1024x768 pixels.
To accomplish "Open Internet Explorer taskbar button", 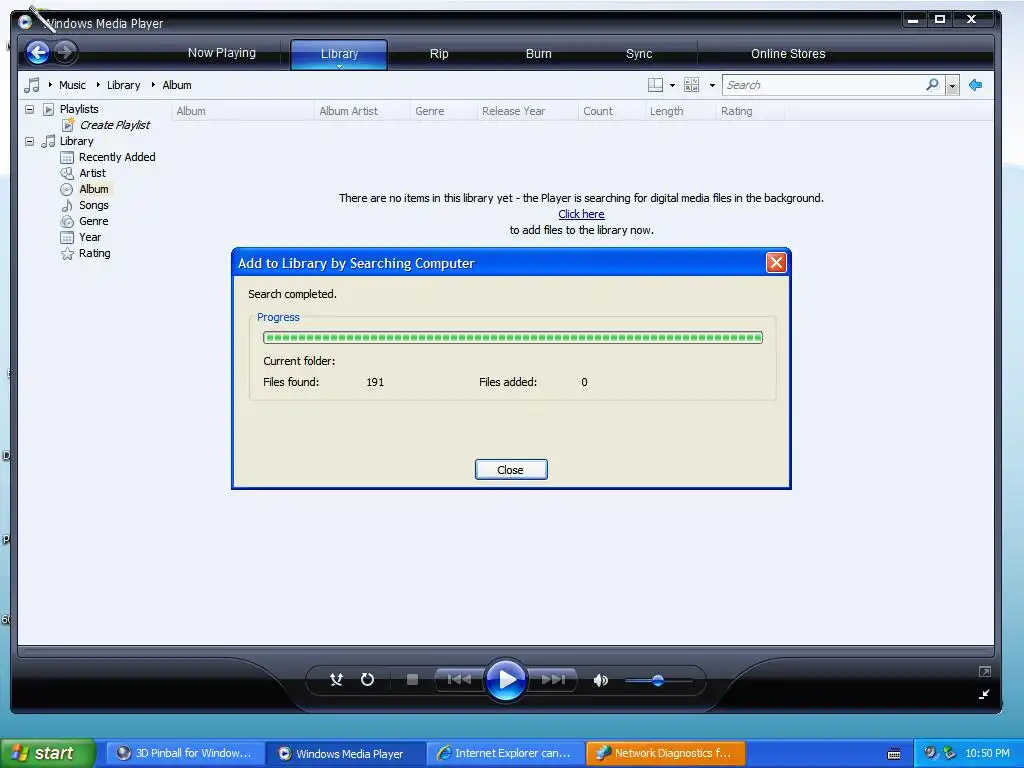I will pyautogui.click(x=505, y=753).
